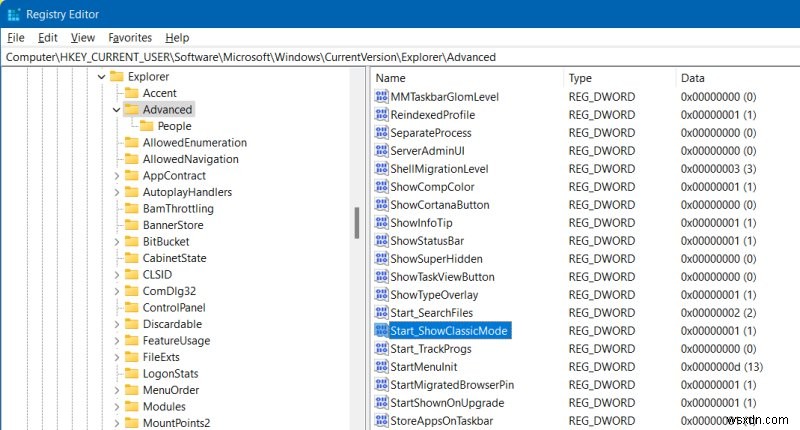Open the Favorites menu
The image size is (800, 430).
(130, 38)
